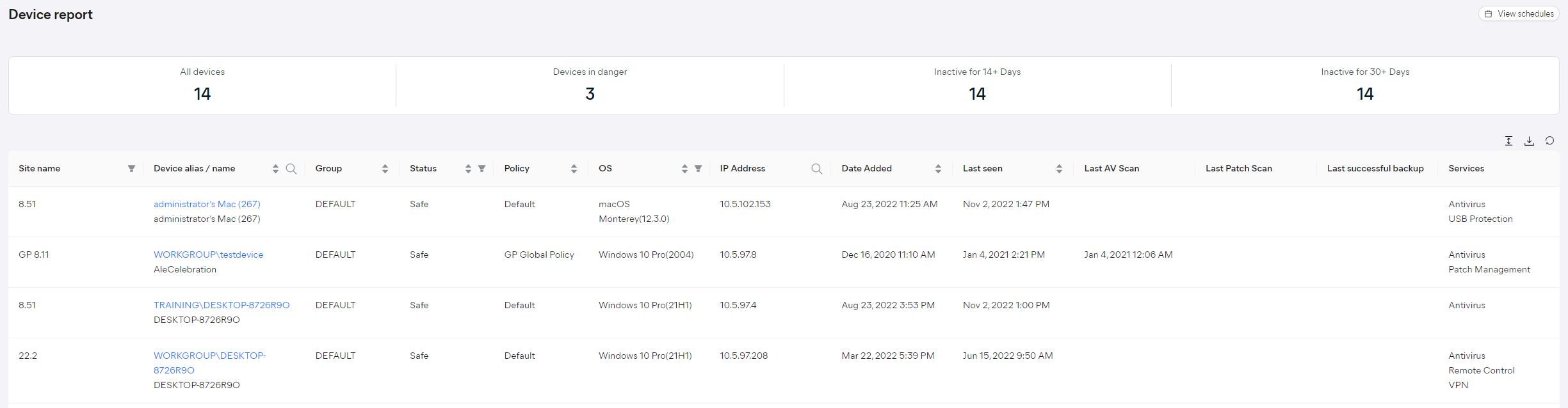Sort the Status column
Image resolution: width=1568 pixels, height=408 pixels.
[x=468, y=168]
